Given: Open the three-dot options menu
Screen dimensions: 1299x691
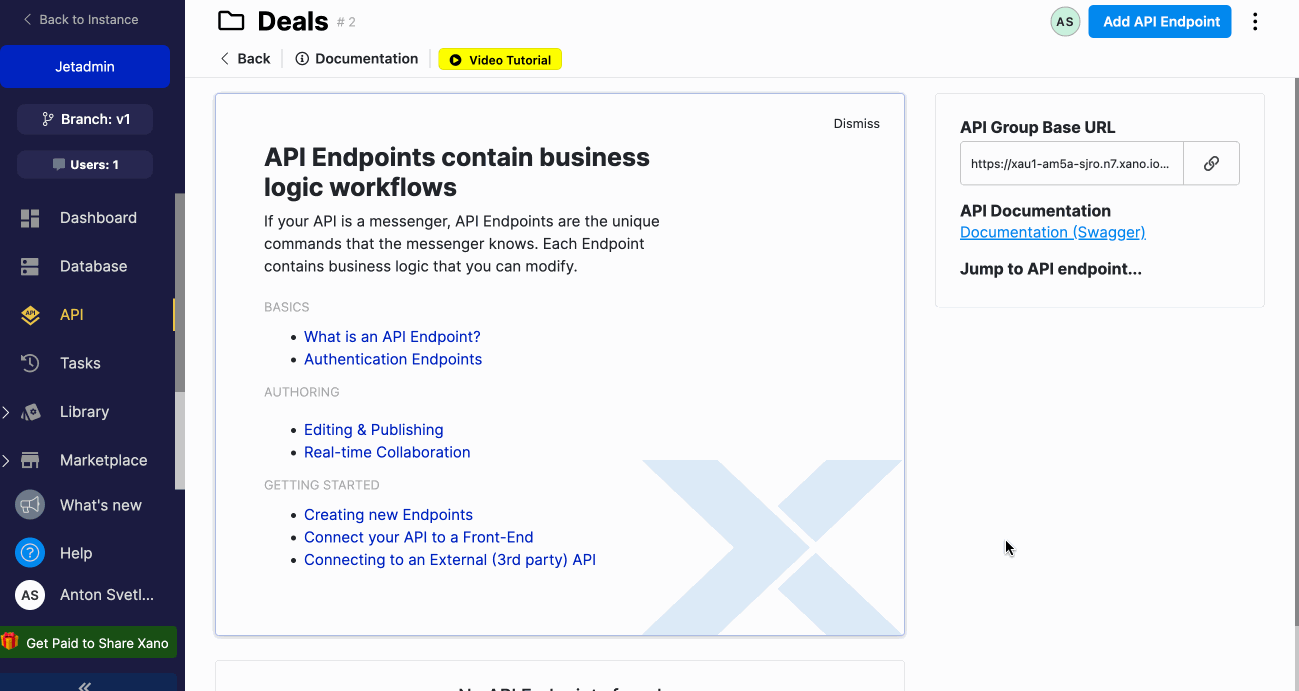Looking at the screenshot, I should pos(1255,22).
